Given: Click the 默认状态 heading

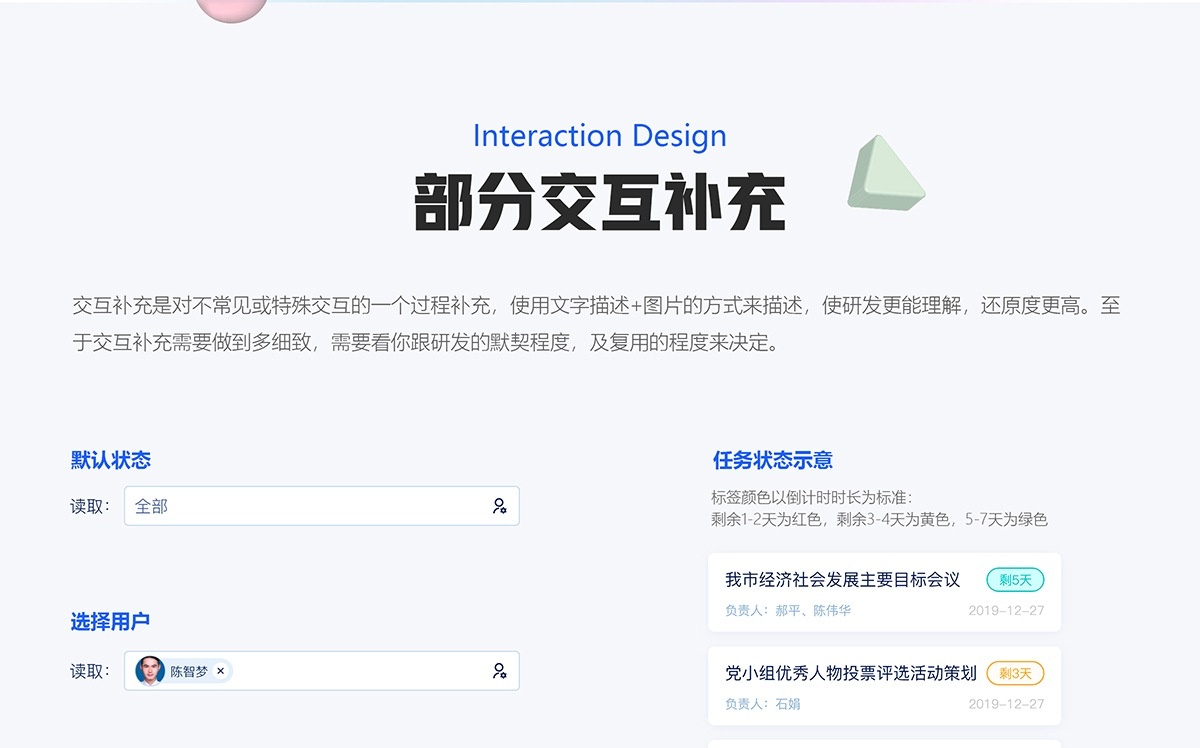Looking at the screenshot, I should pos(110,460).
